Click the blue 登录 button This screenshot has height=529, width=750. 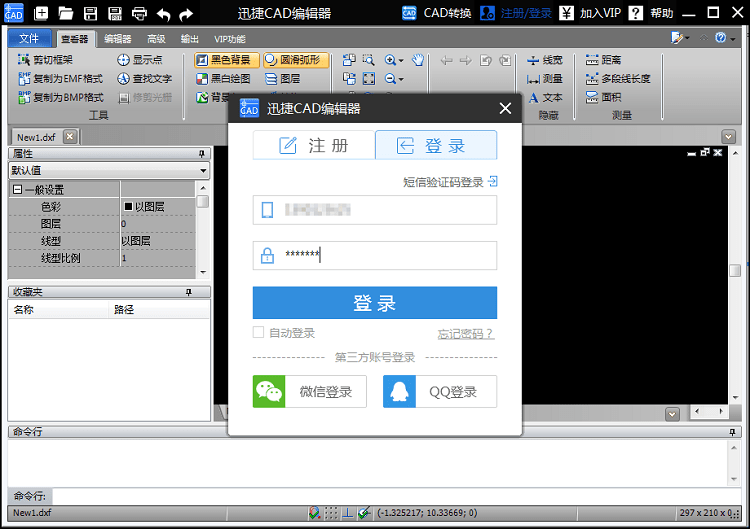pyautogui.click(x=375, y=303)
